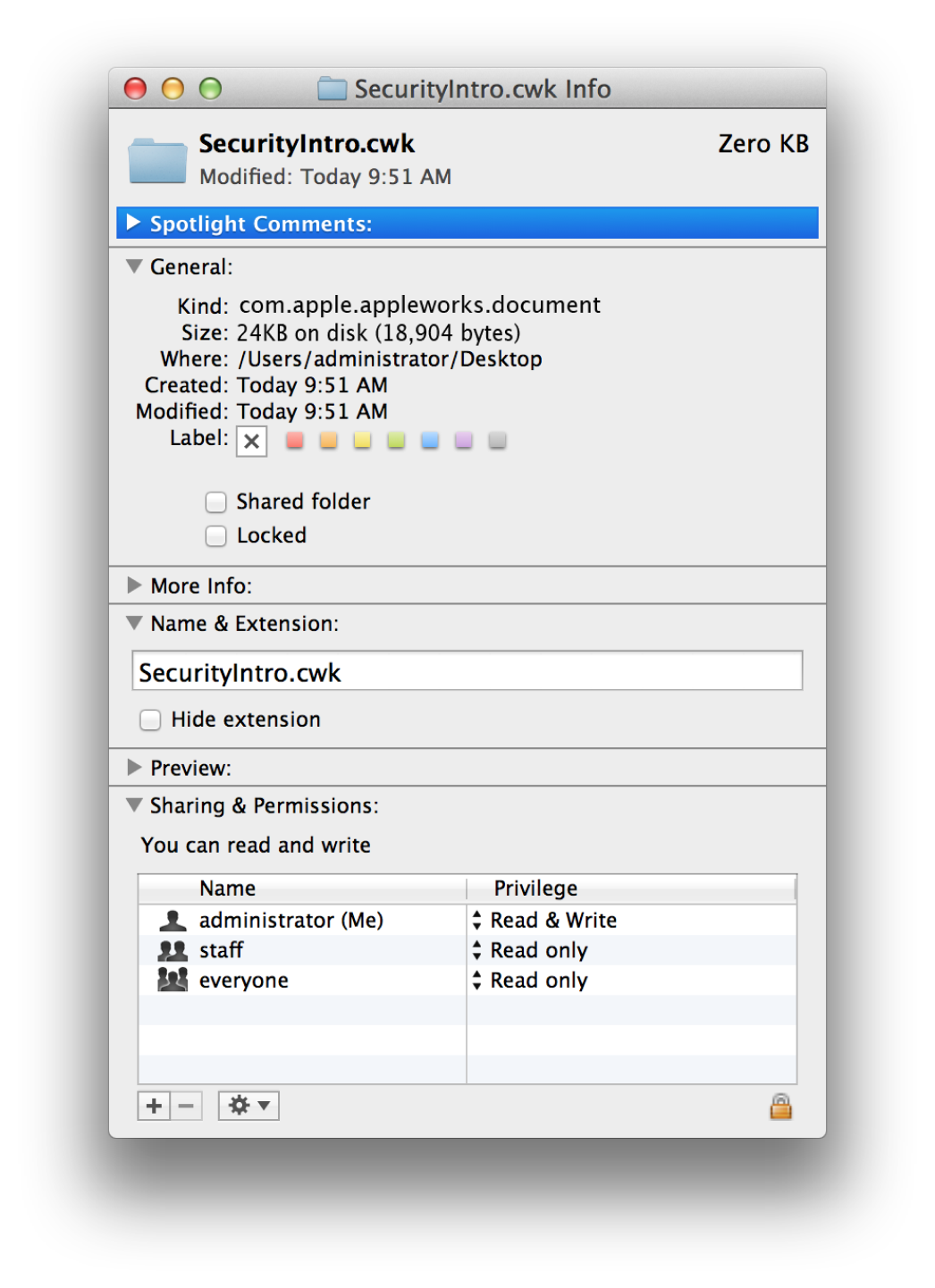Click inside the SecurityIntro.cwk name field

tap(467, 671)
